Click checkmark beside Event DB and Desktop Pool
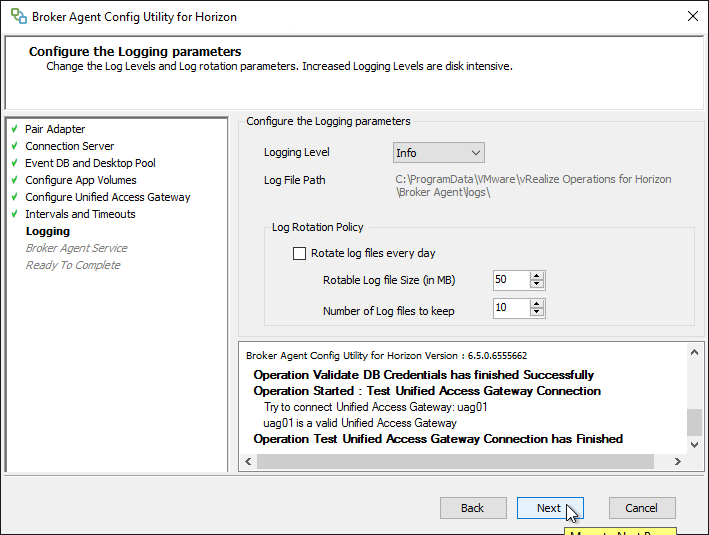Screen dimensions: 709x535 [x=15, y=163]
